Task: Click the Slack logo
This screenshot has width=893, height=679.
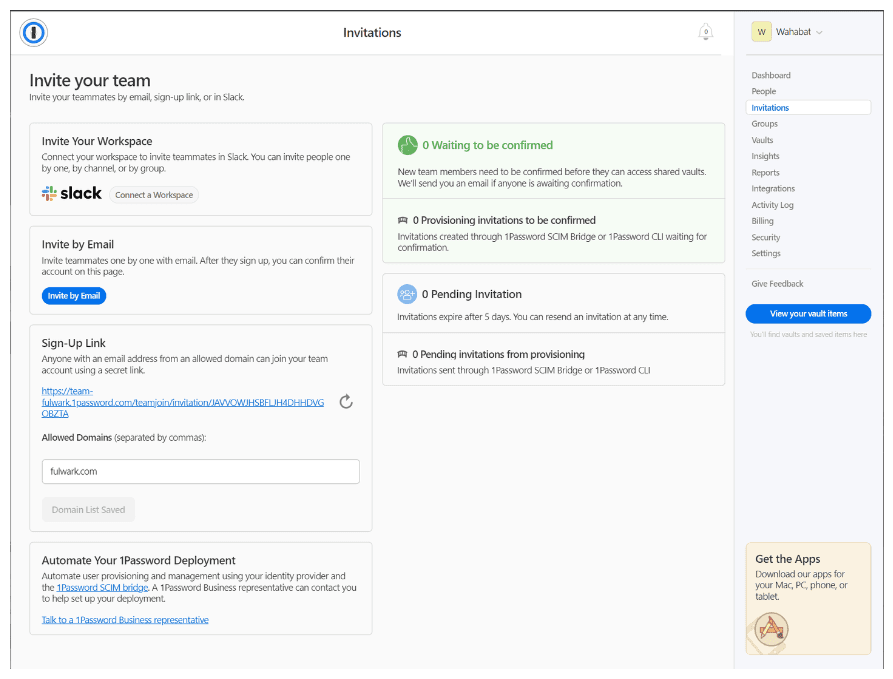Action: 71,194
